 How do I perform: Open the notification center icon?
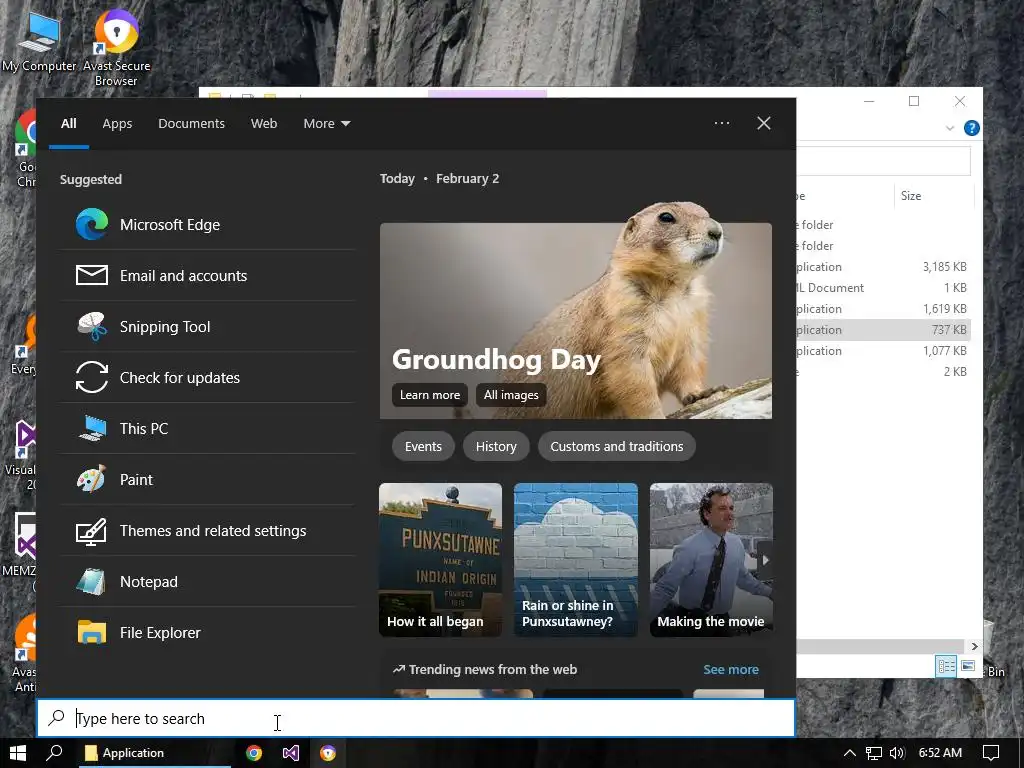click(x=991, y=753)
